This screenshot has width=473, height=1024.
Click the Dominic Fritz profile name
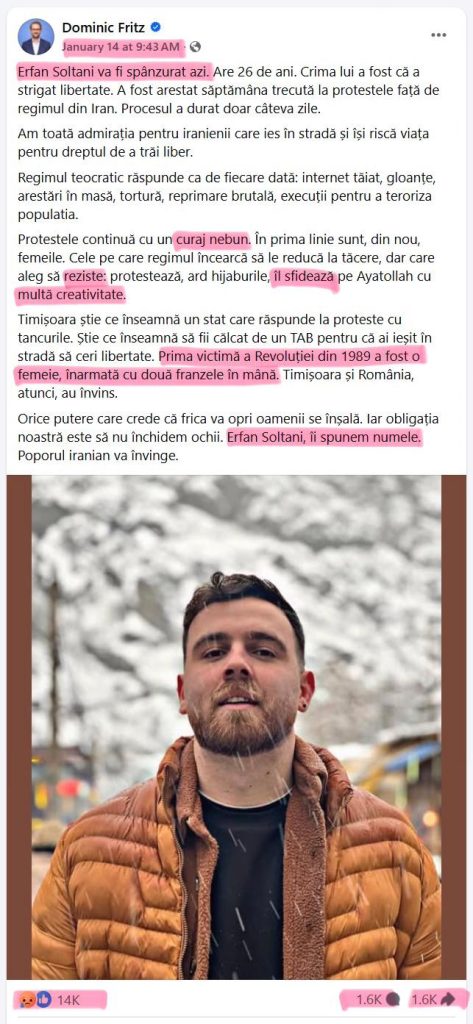point(105,27)
